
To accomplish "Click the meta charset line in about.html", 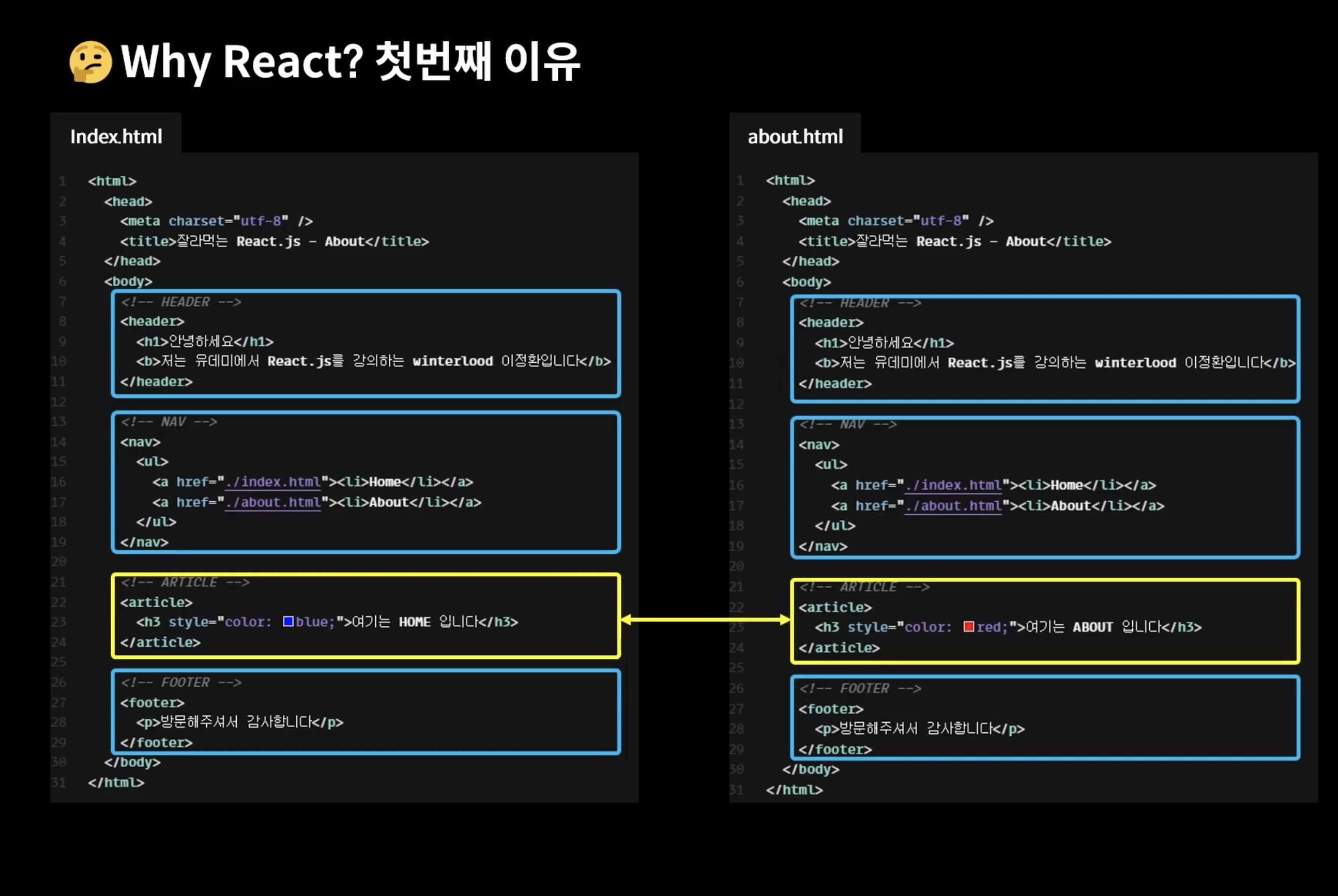I will (895, 221).
